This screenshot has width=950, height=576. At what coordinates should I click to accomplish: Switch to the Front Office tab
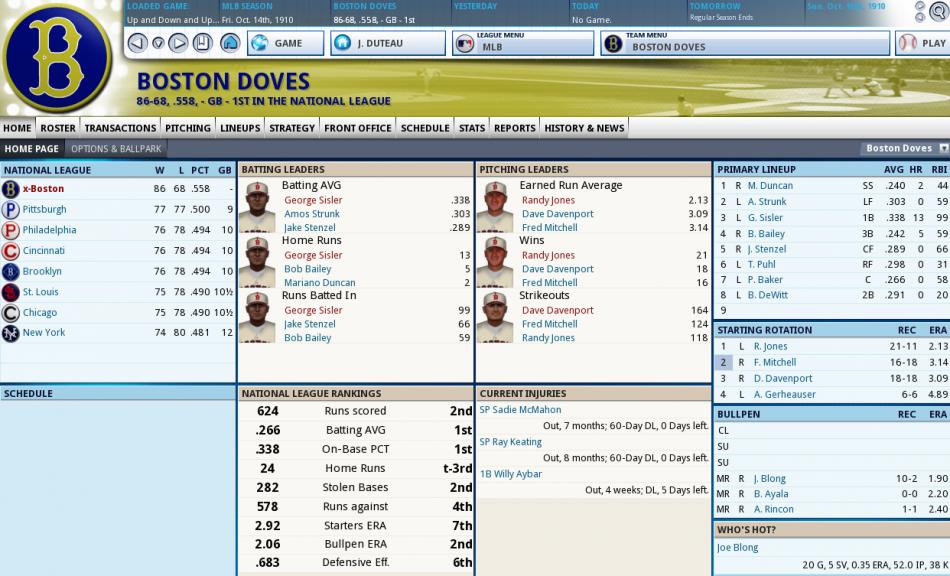pyautogui.click(x=358, y=128)
